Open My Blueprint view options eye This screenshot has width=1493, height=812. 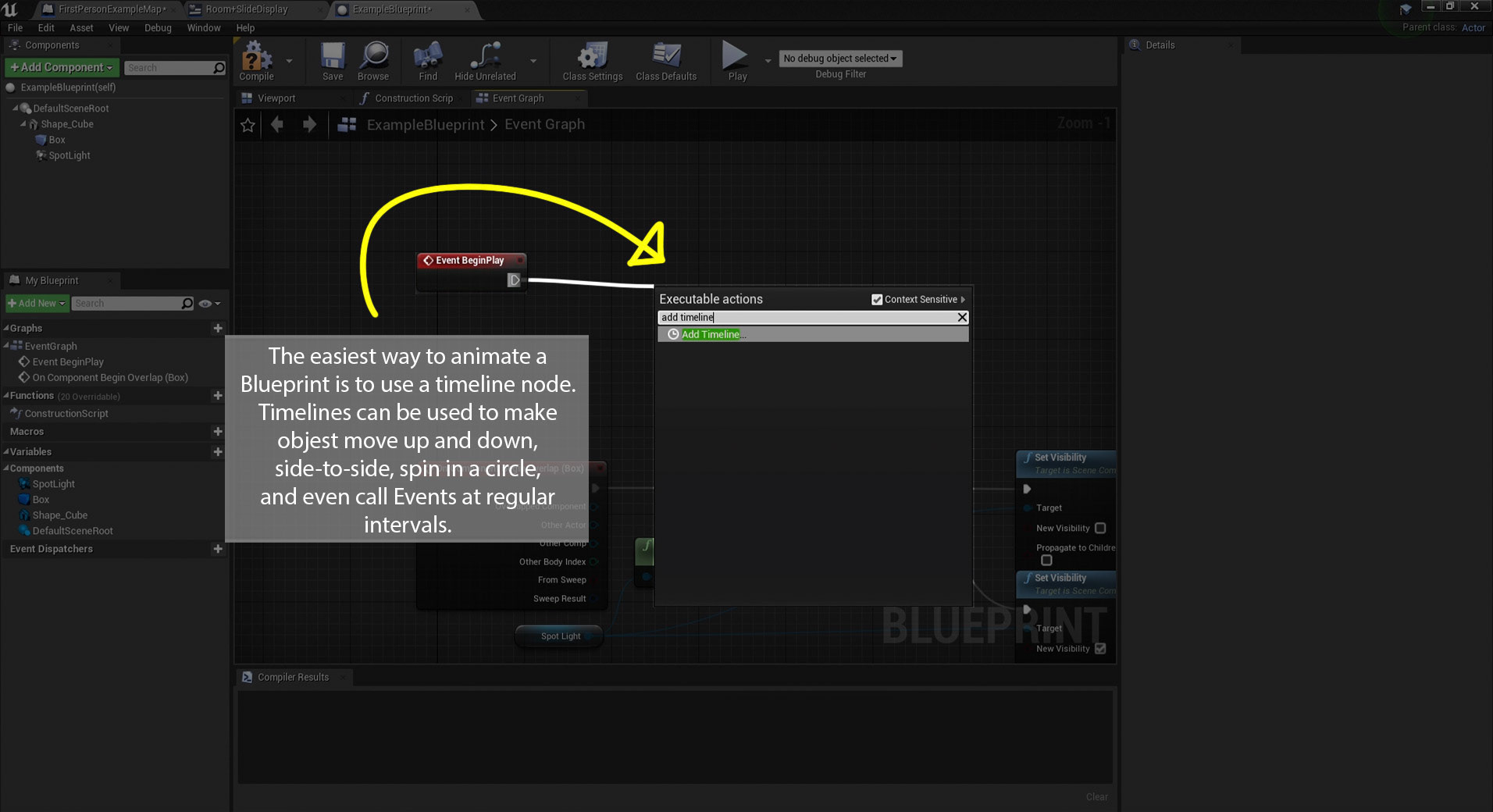click(209, 303)
